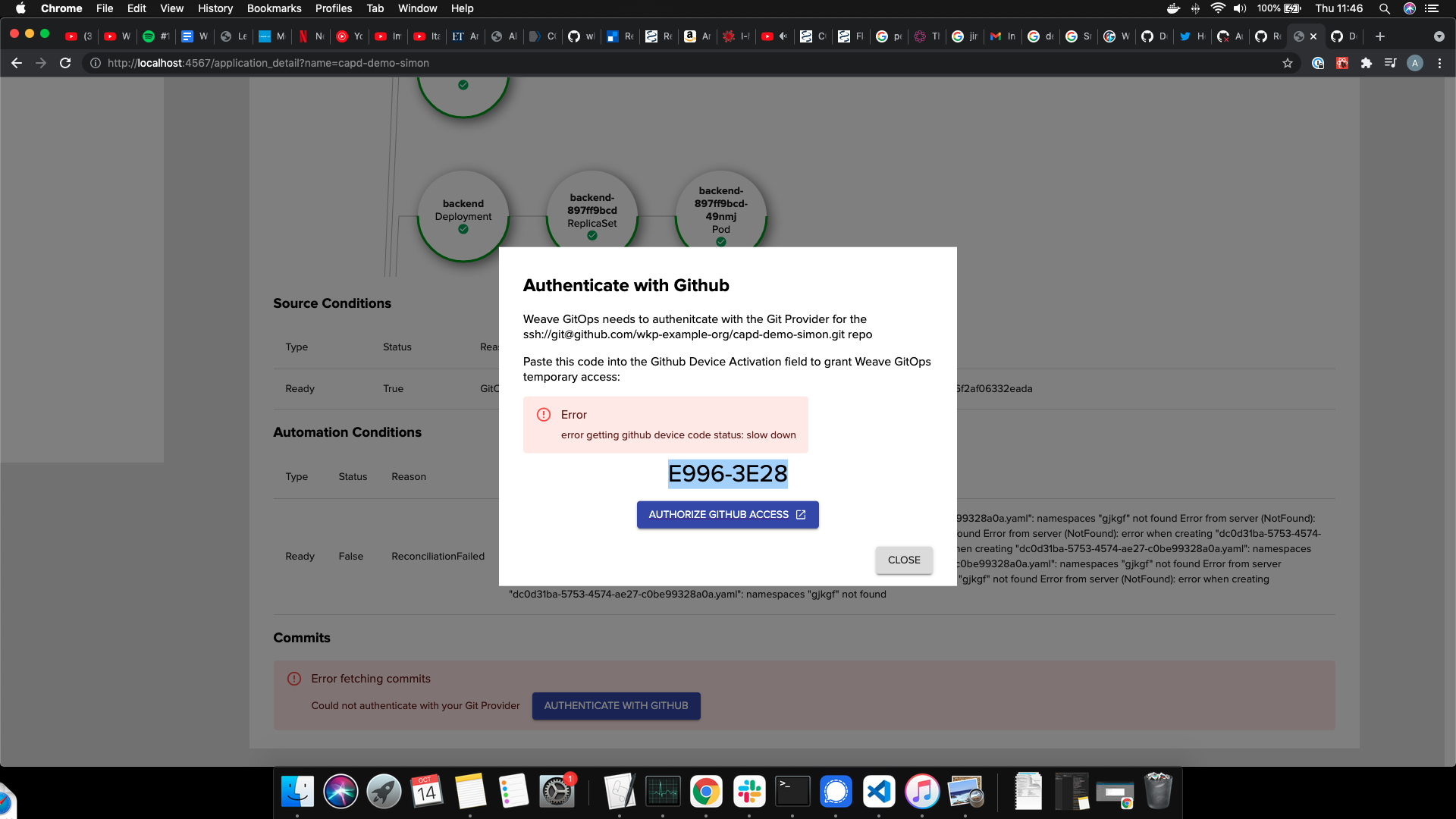1456x819 pixels.
Task: Select the E996-3E28 device code
Action: (x=727, y=474)
